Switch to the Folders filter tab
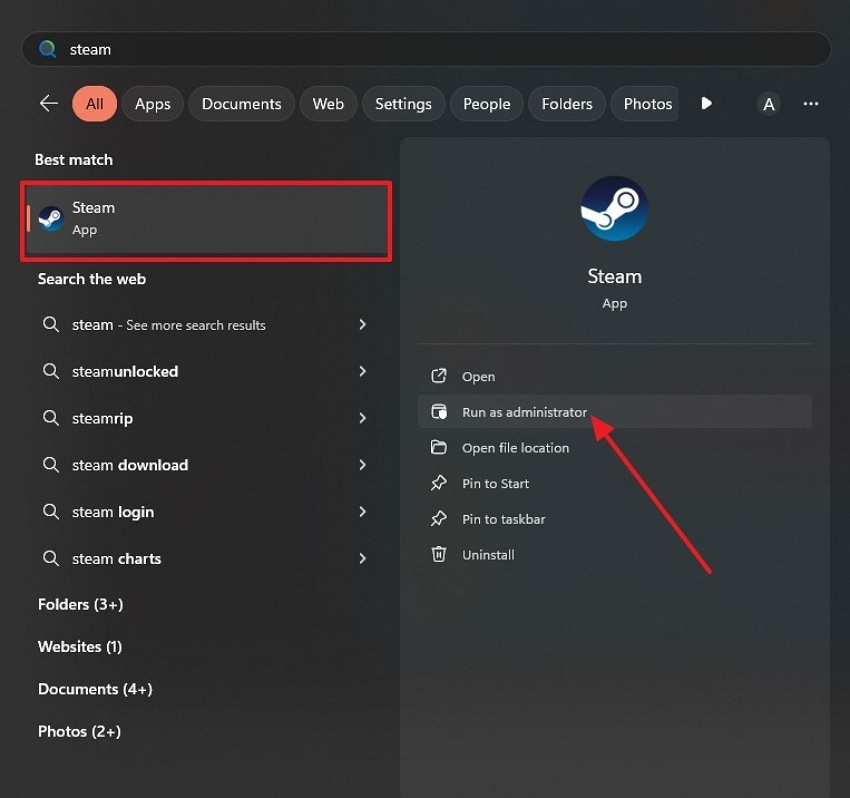 [x=566, y=104]
